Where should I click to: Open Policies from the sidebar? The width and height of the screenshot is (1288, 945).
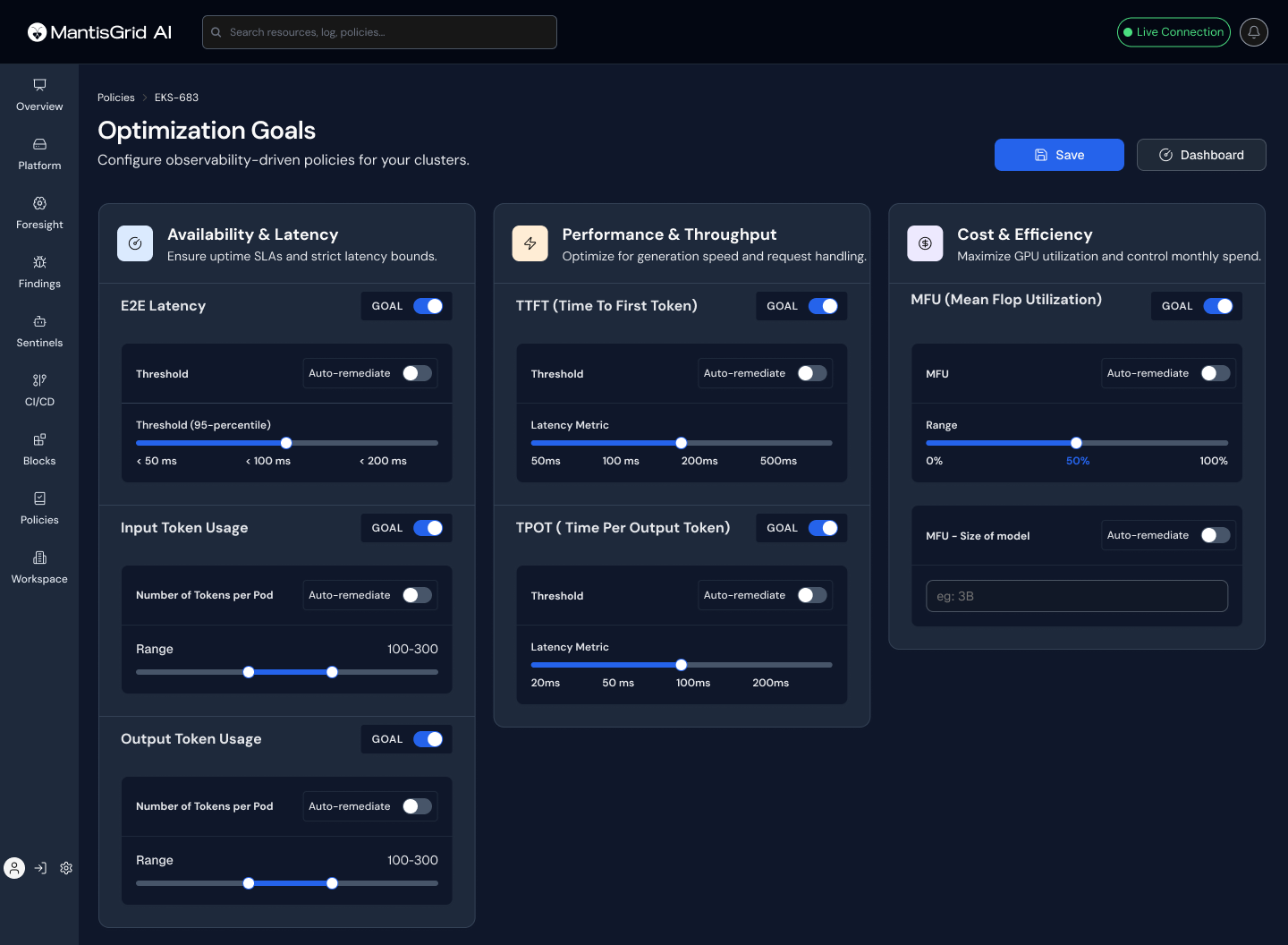pos(39,508)
